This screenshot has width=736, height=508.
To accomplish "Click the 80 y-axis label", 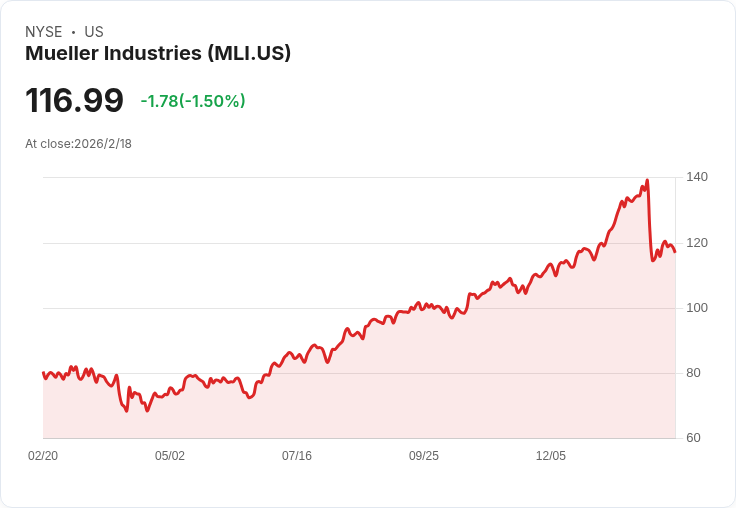I will [694, 373].
